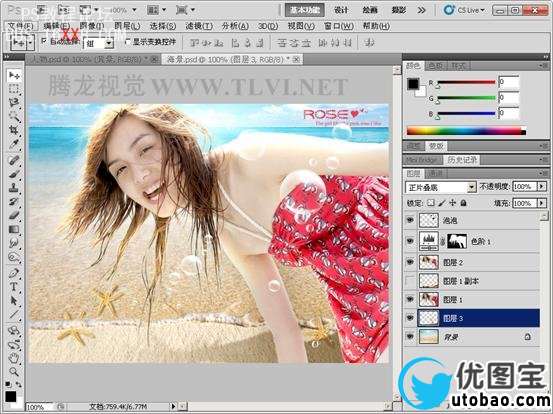Switch to the 设计 workspace

pos(341,10)
